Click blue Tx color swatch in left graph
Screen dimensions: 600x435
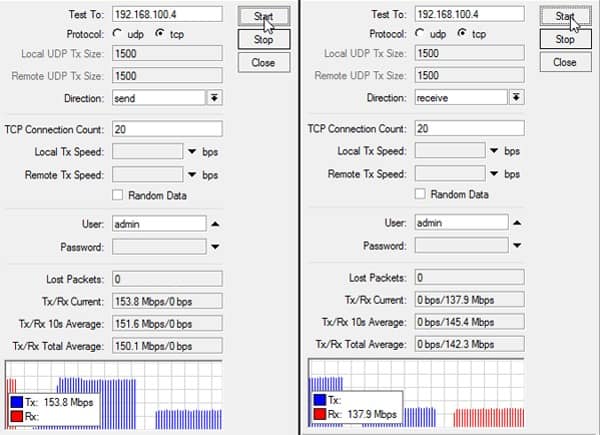pos(17,402)
